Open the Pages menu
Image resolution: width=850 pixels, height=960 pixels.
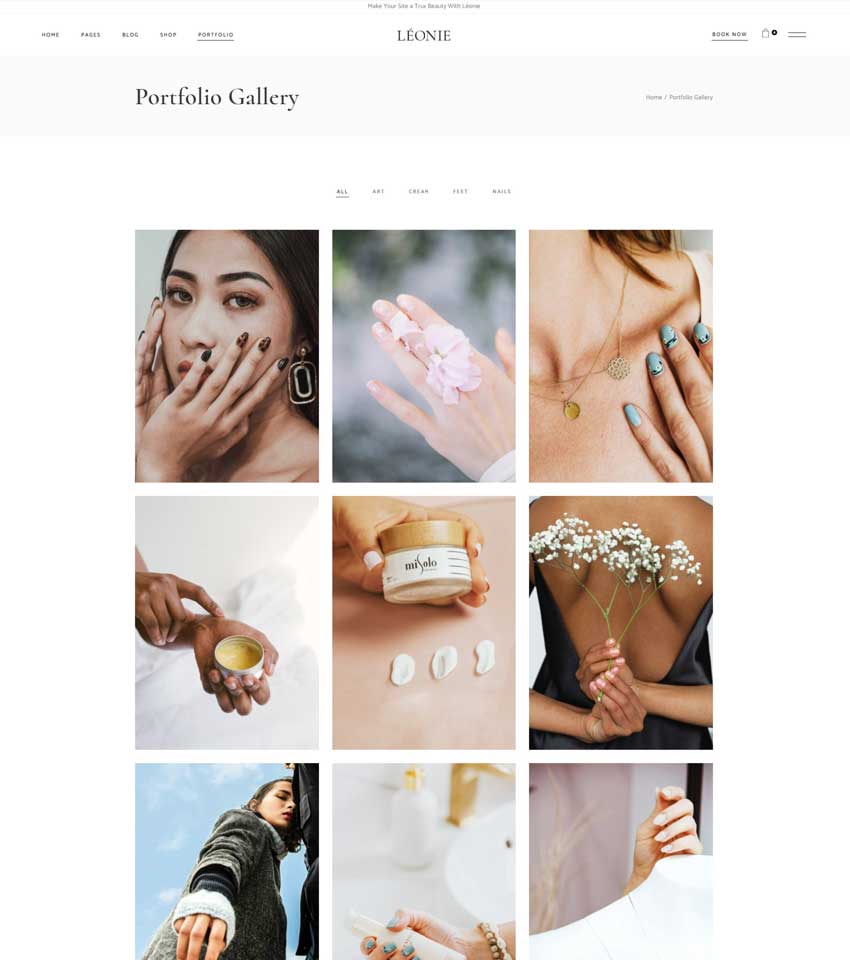(91, 35)
